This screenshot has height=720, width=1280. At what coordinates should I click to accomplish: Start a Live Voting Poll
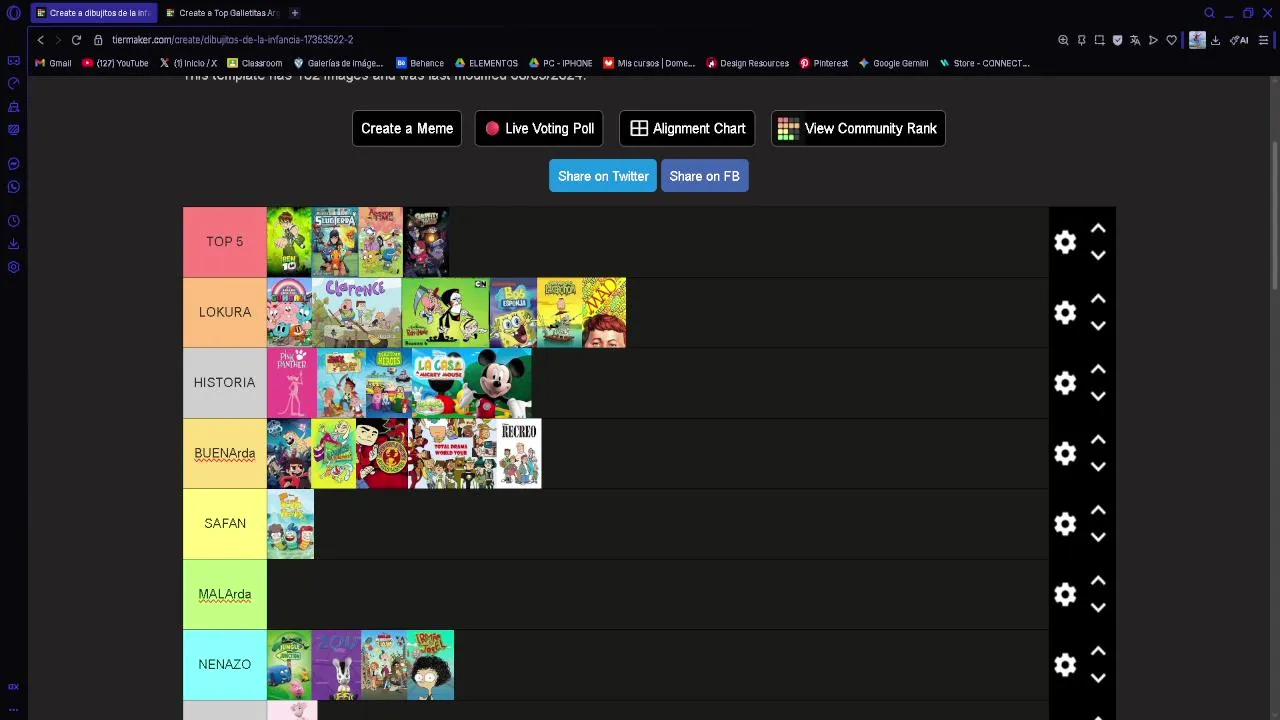[539, 128]
